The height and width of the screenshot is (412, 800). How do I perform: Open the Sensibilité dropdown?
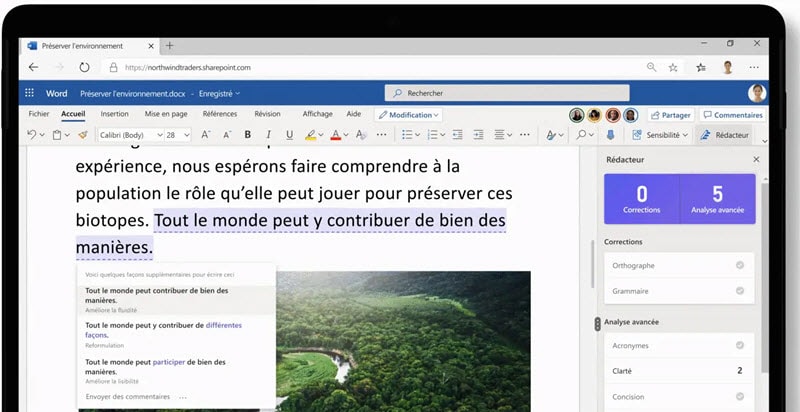(660, 135)
